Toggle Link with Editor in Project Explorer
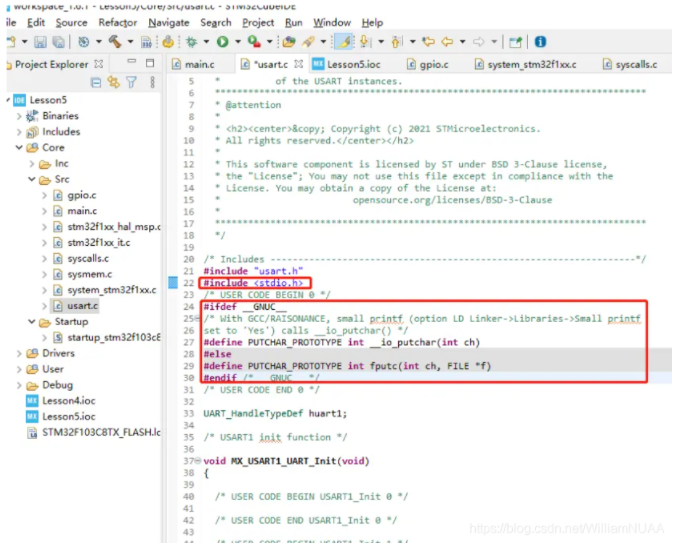Image resolution: width=680 pixels, height=558 pixels. (114, 82)
